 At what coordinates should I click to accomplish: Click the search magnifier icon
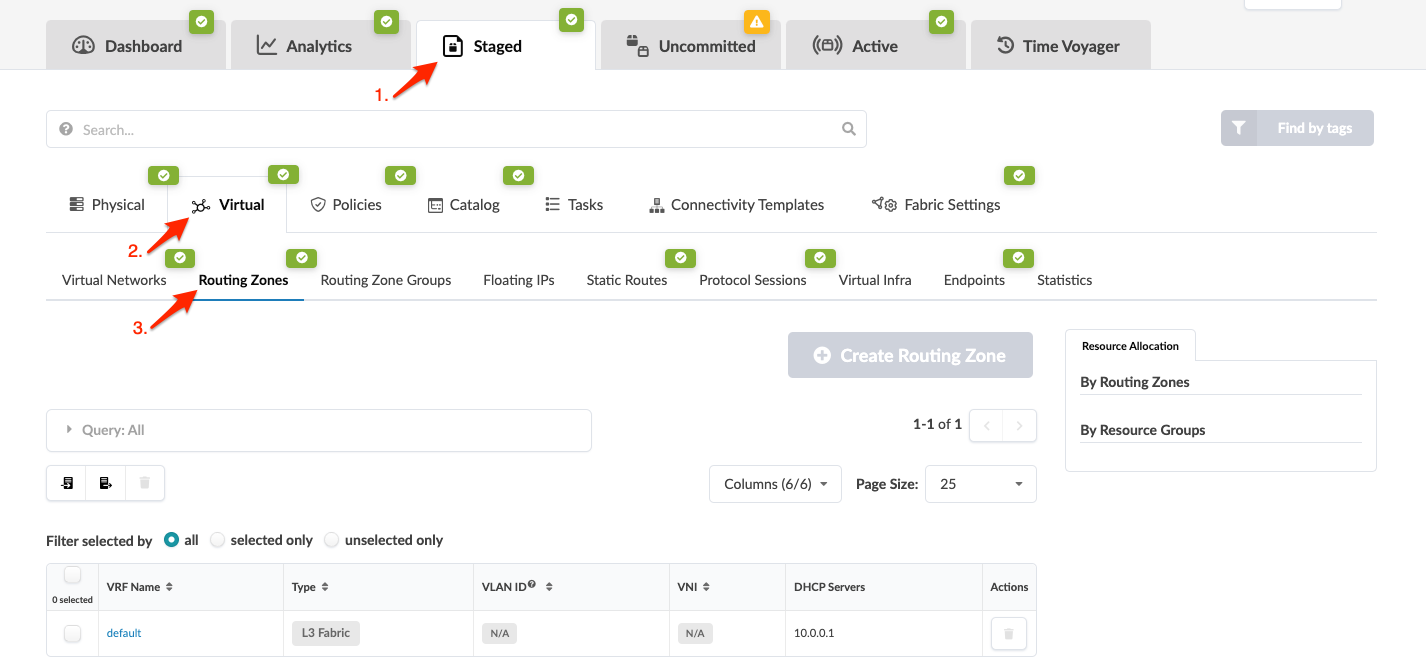pos(848,129)
